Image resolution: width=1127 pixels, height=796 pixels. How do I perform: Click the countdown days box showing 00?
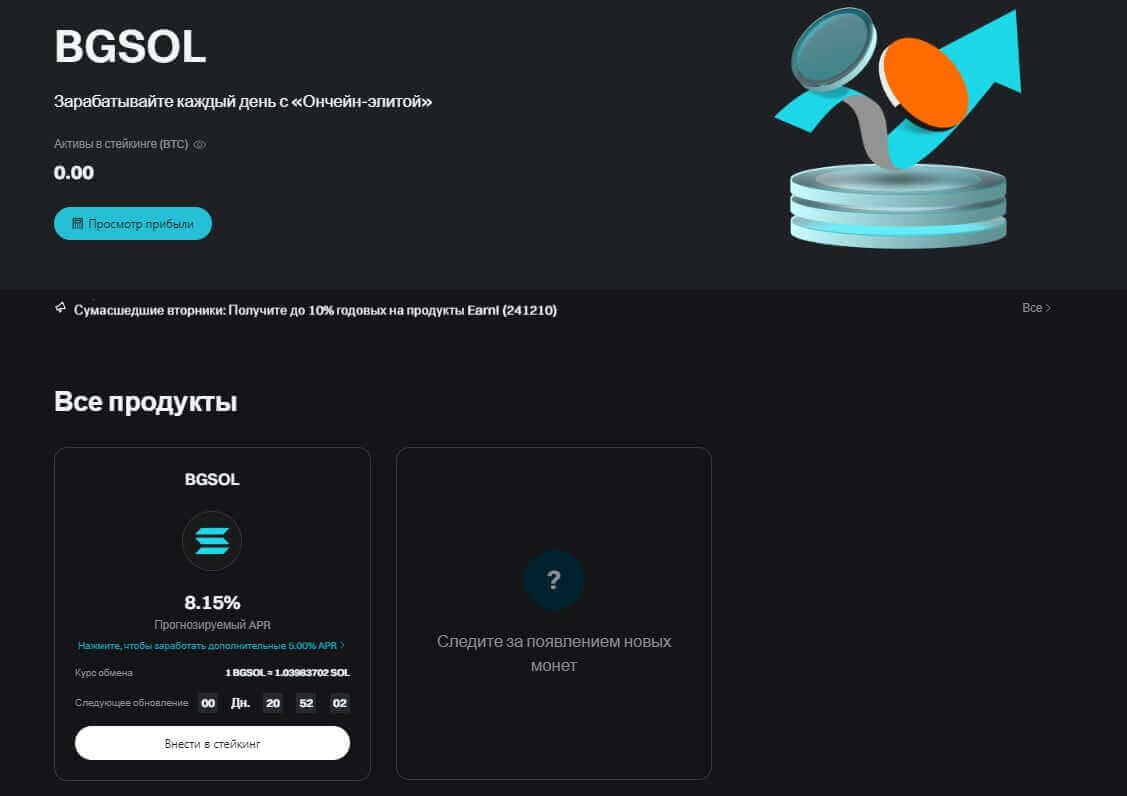pyautogui.click(x=208, y=703)
